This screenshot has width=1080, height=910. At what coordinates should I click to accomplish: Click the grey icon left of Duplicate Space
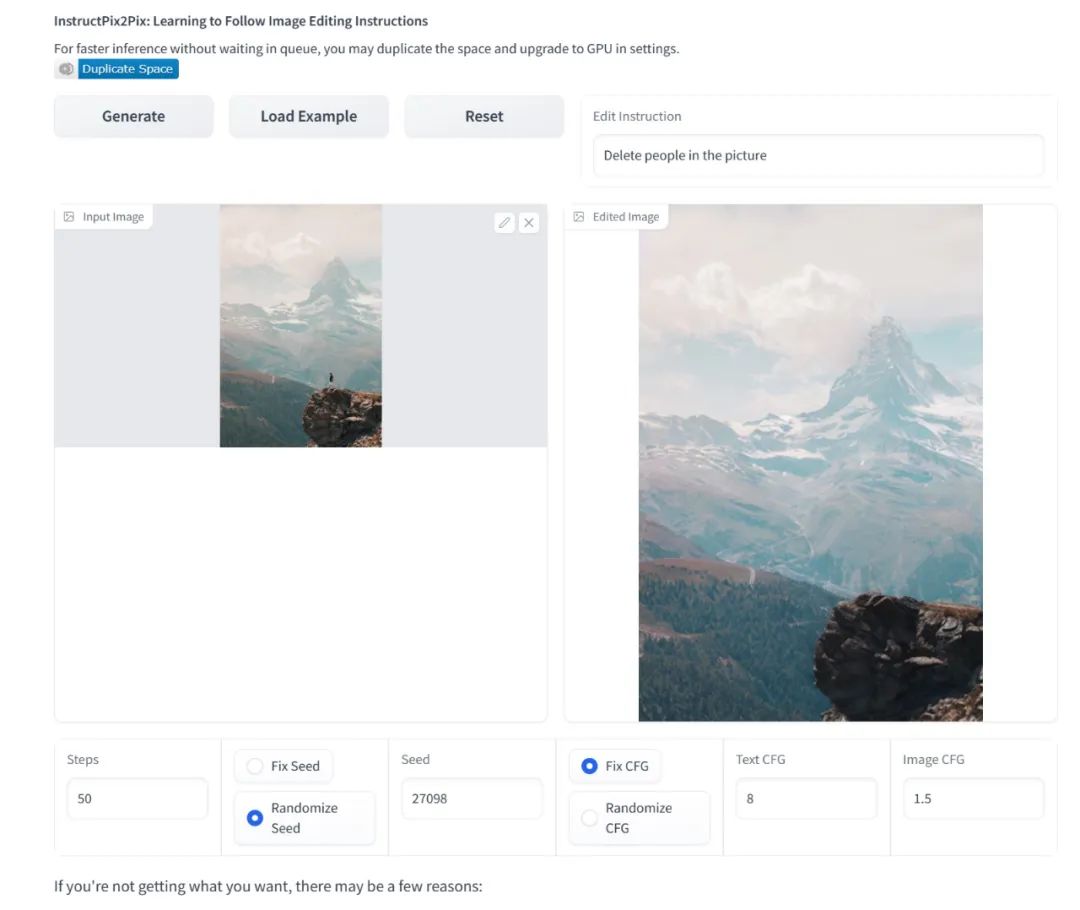coord(66,69)
